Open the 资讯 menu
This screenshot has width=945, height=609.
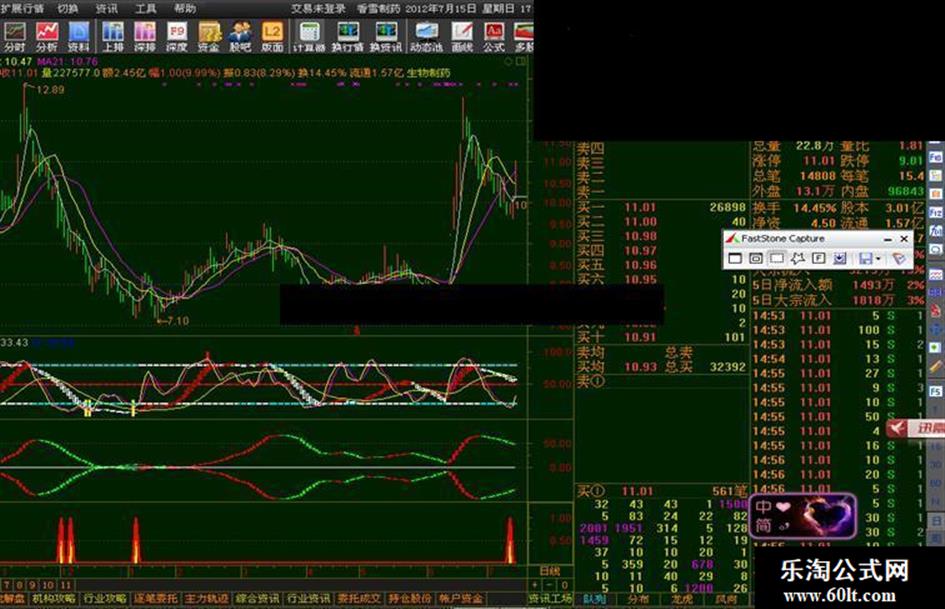click(x=107, y=8)
